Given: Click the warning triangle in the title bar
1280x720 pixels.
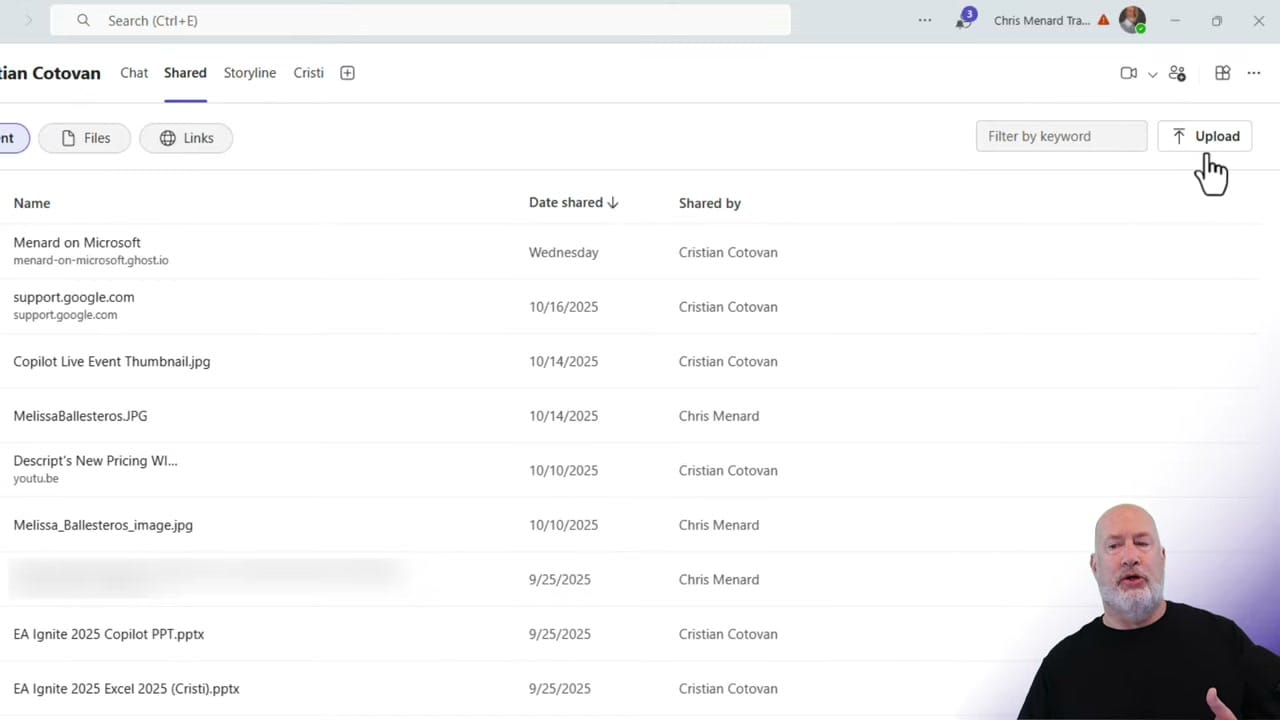Looking at the screenshot, I should (1103, 18).
